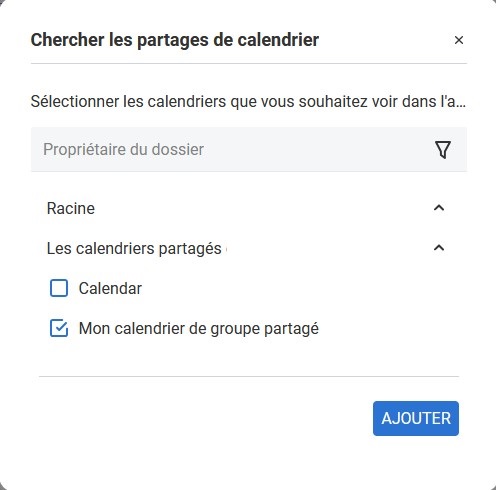Click the up arrow beside Racine
The image size is (496, 490).
coord(439,208)
